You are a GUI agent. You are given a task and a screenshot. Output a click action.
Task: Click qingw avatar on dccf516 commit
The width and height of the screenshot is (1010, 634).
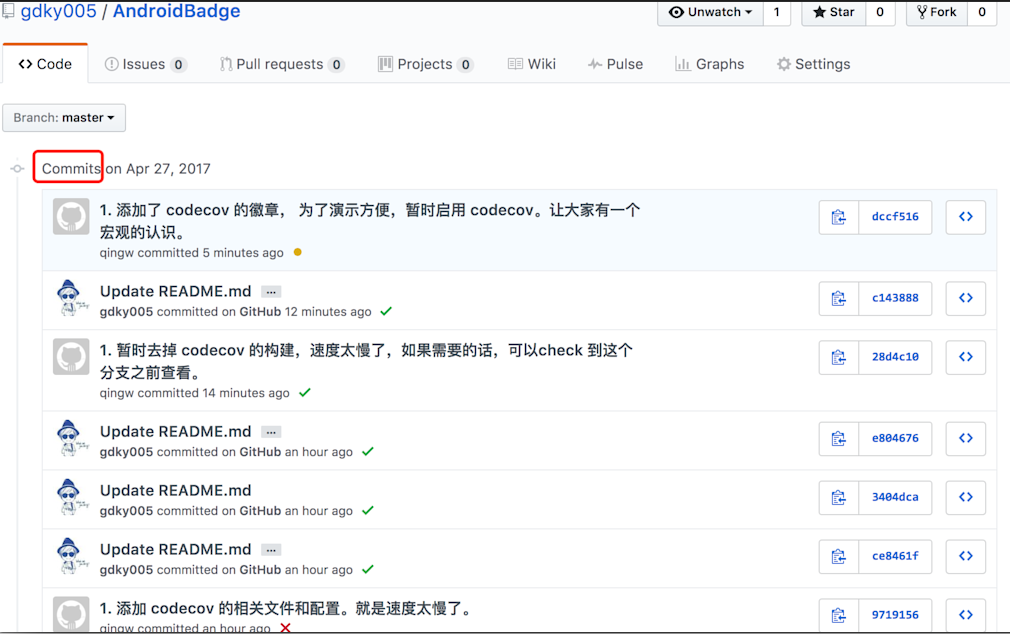(71, 216)
